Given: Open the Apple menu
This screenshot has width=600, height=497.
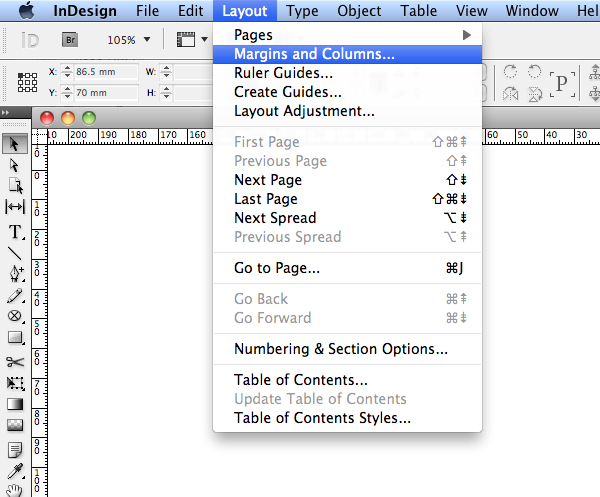Looking at the screenshot, I should tap(25, 11).
